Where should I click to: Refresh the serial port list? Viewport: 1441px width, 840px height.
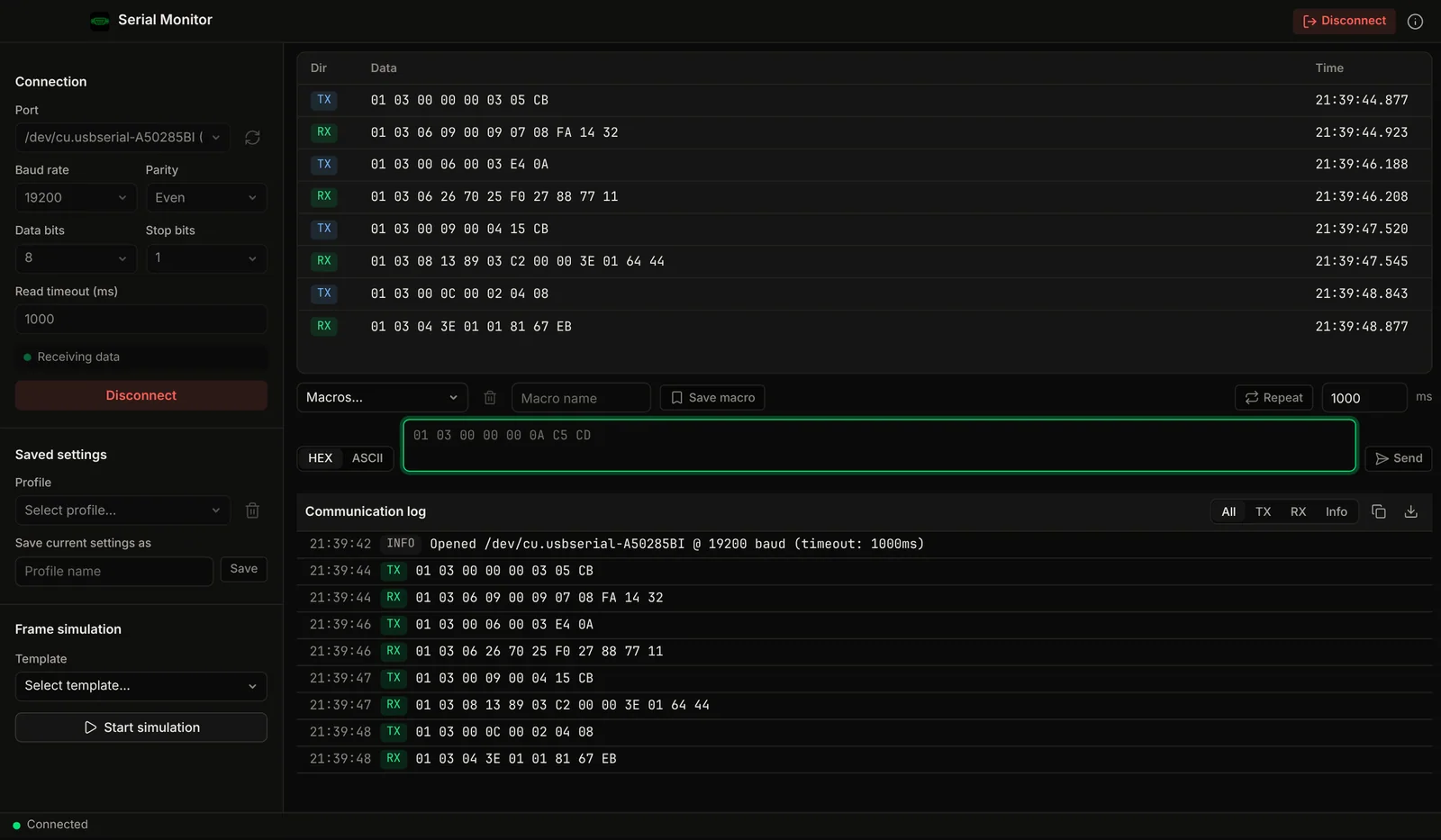[x=252, y=138]
